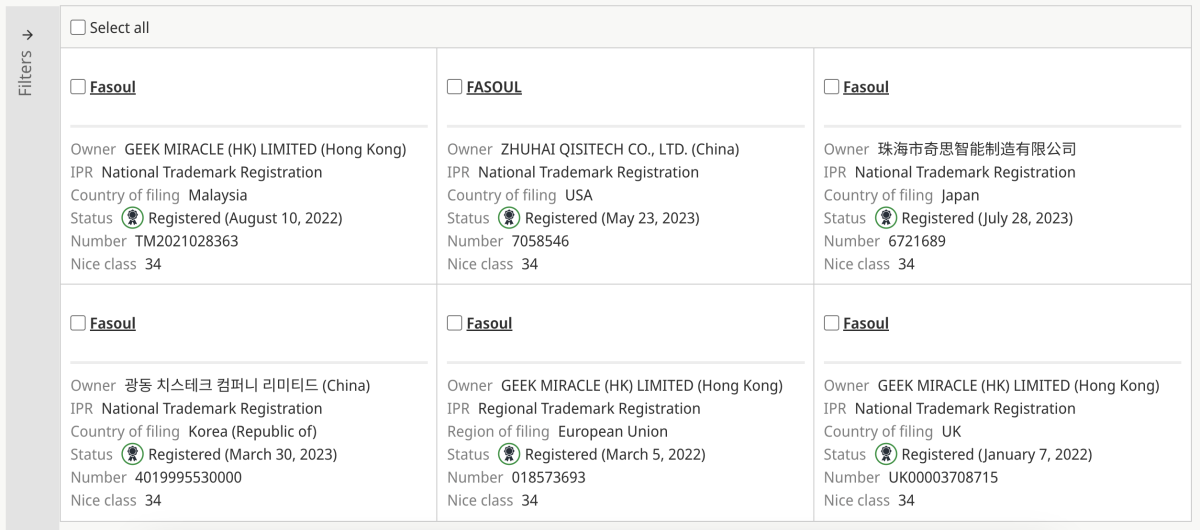This screenshot has width=1200, height=530.
Task: Click the registered badge icon dated May 23, 2023
Action: pos(509,218)
